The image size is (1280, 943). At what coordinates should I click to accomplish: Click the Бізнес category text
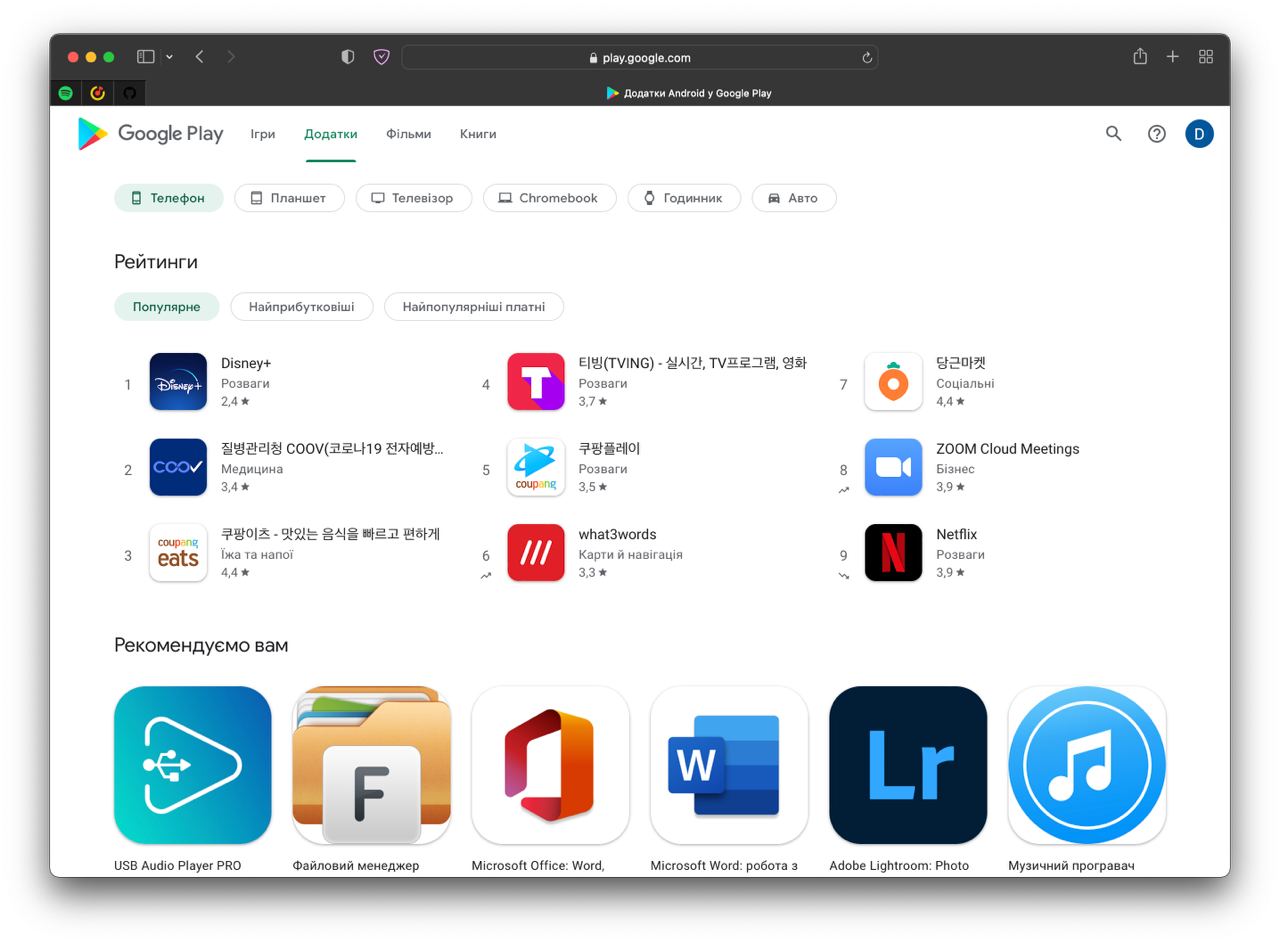pyautogui.click(x=955, y=469)
